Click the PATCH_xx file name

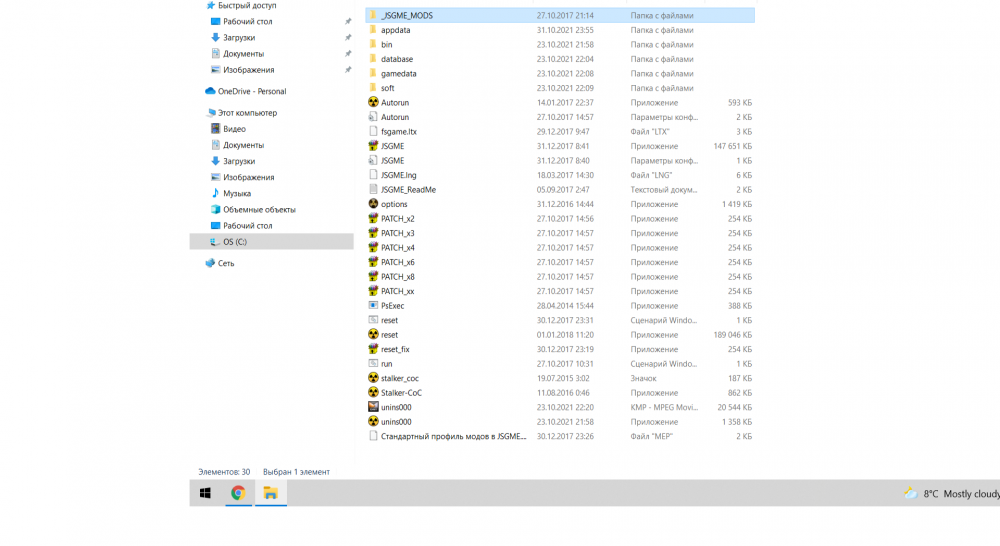coord(397,291)
